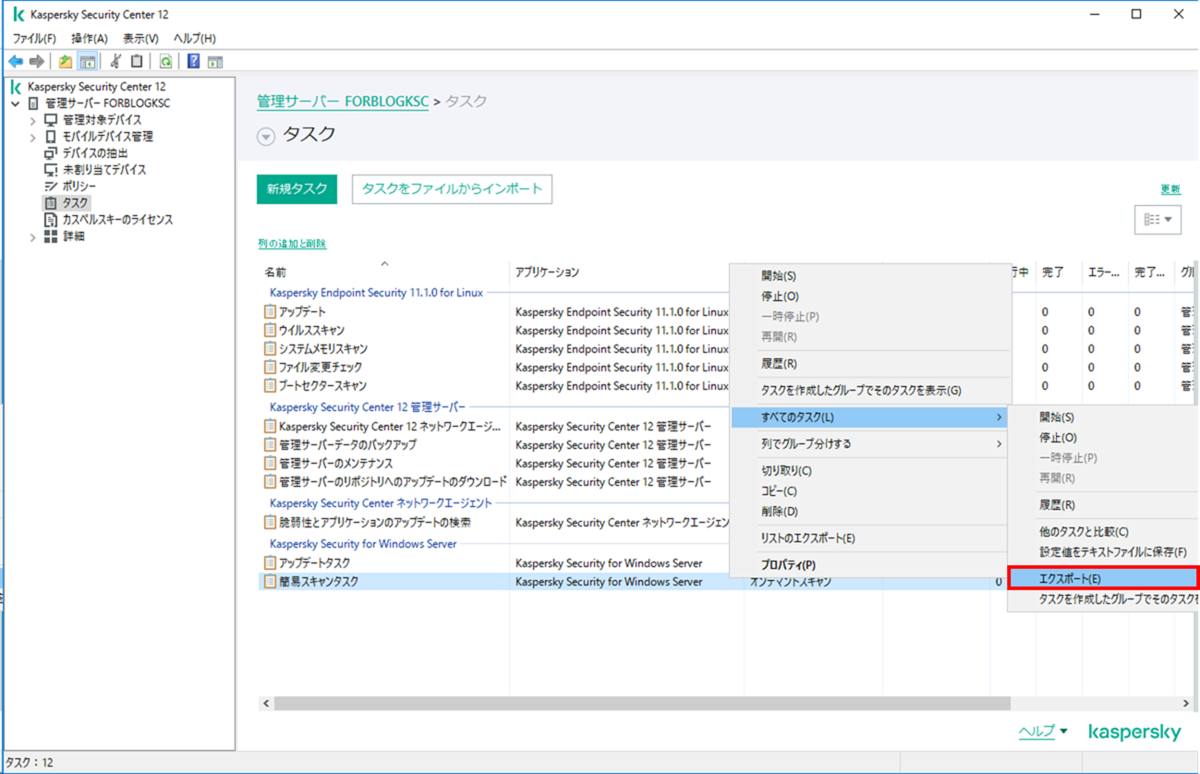Click the 更新 link

click(1170, 189)
